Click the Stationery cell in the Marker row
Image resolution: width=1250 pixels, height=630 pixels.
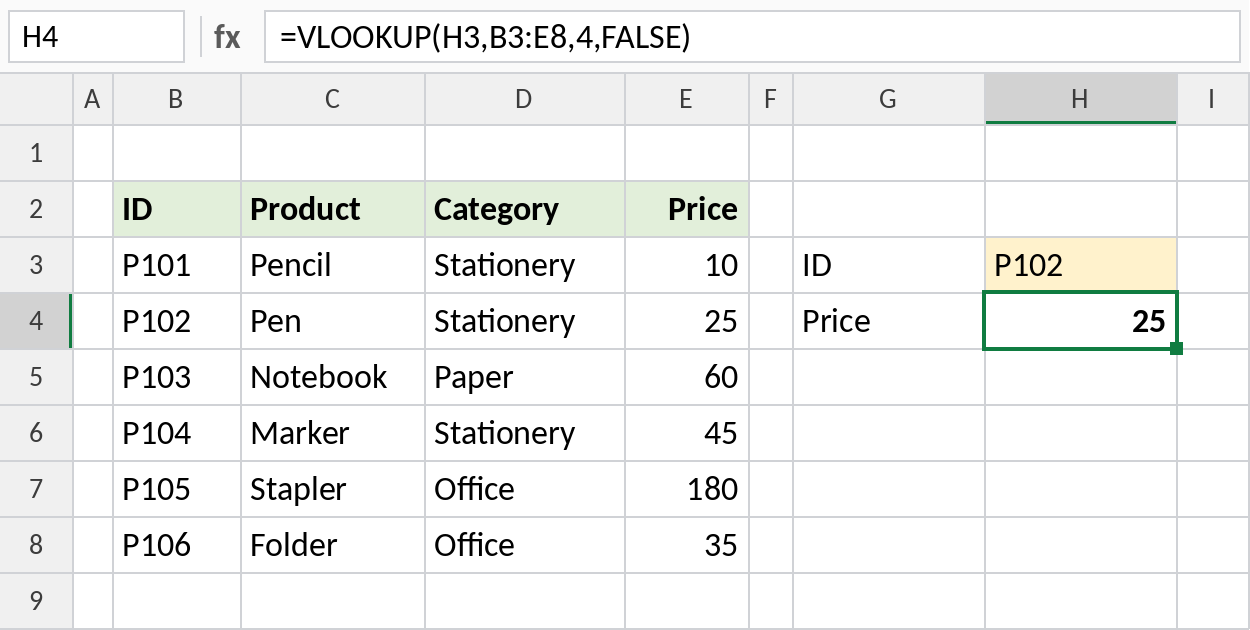pyautogui.click(x=525, y=433)
